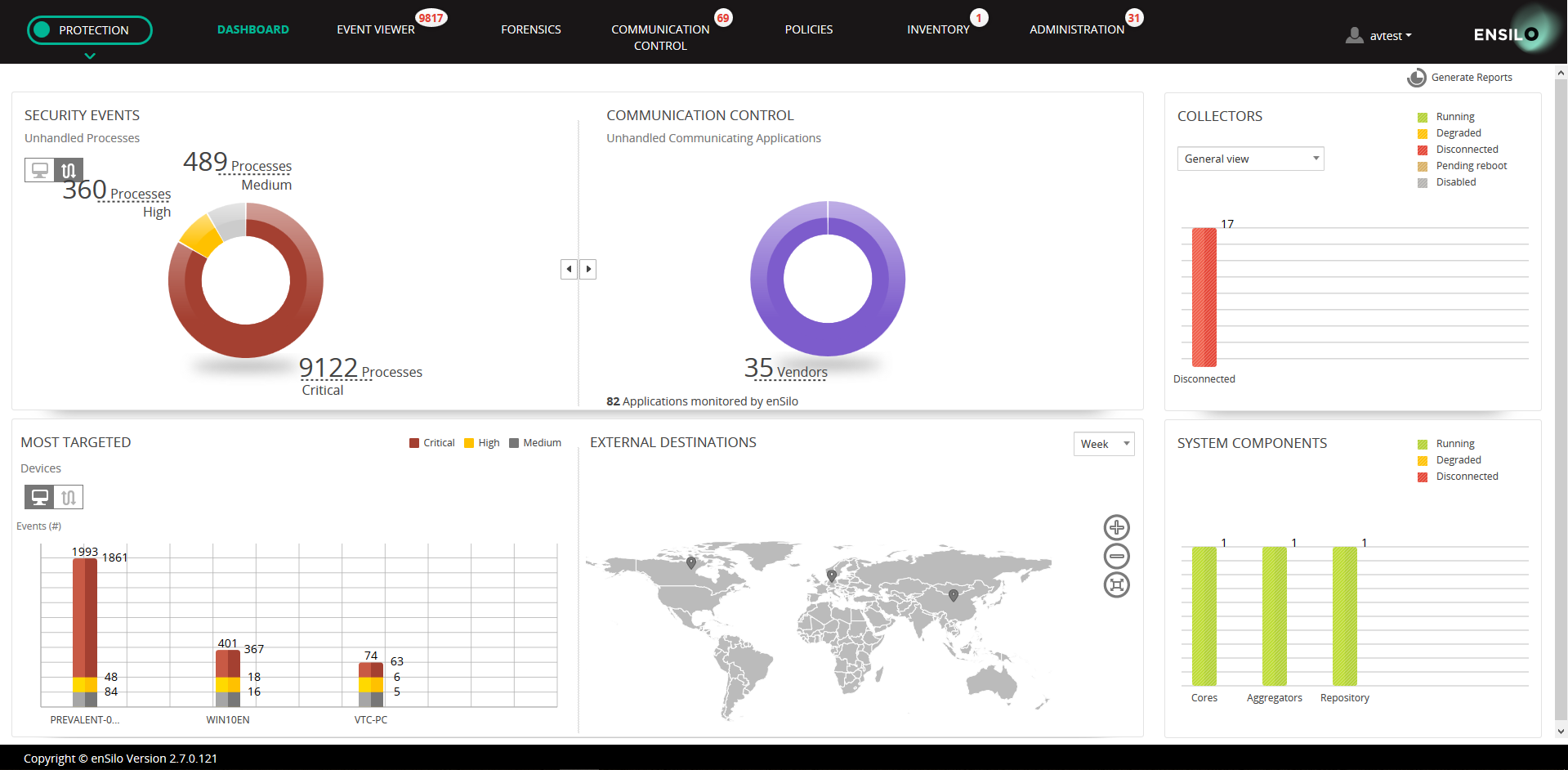The height and width of the screenshot is (770, 1568).
Task: Switch Security Events to device view
Action: coord(39,170)
